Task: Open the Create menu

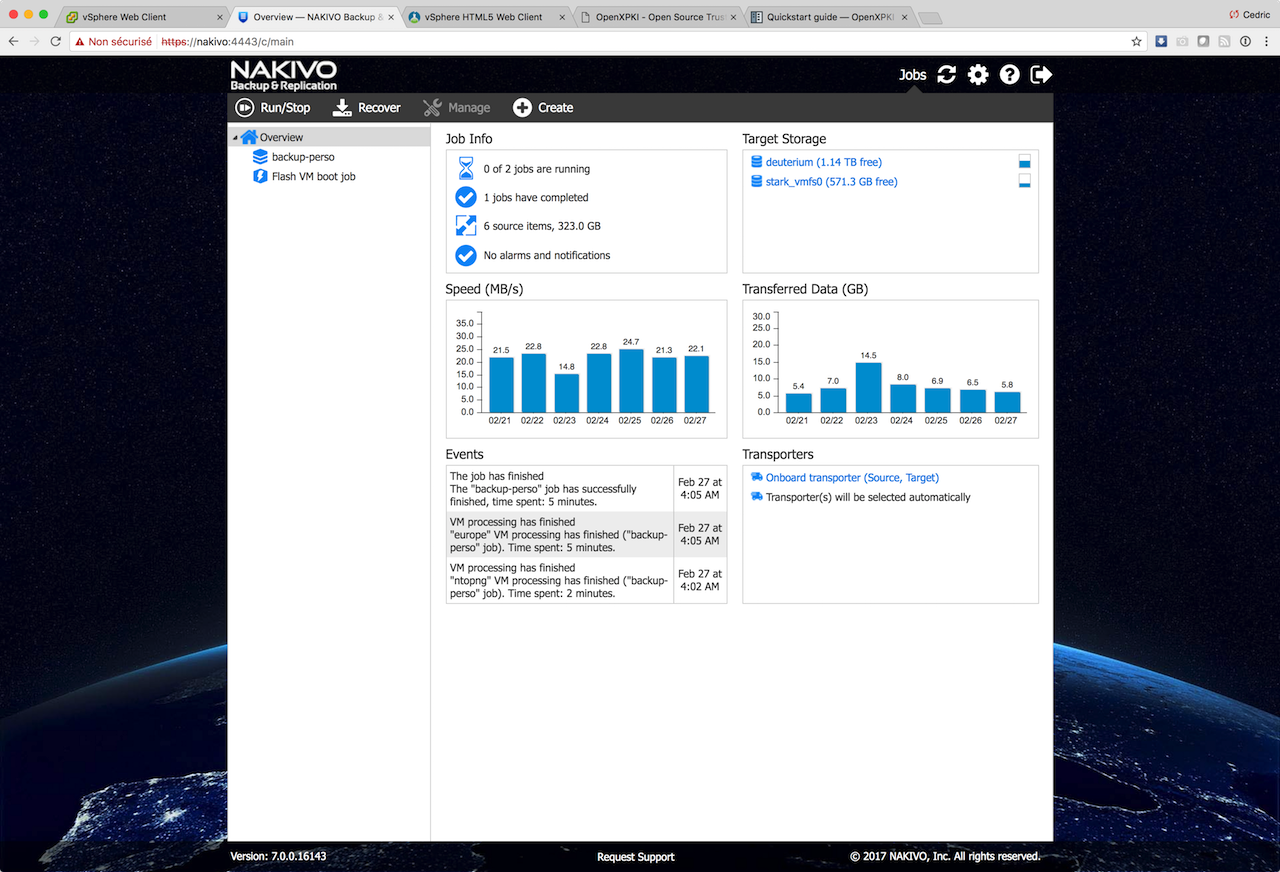Action: pos(543,108)
